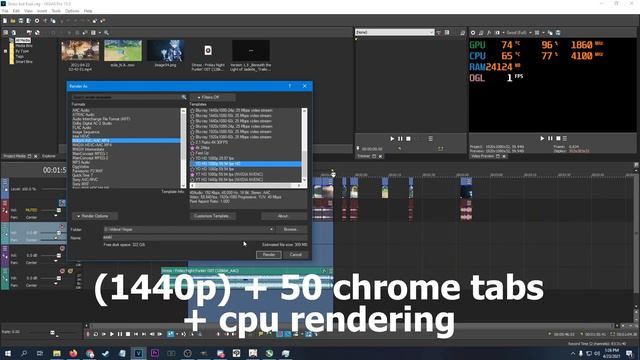
Task: Open the File menu
Action: pos(5,11)
